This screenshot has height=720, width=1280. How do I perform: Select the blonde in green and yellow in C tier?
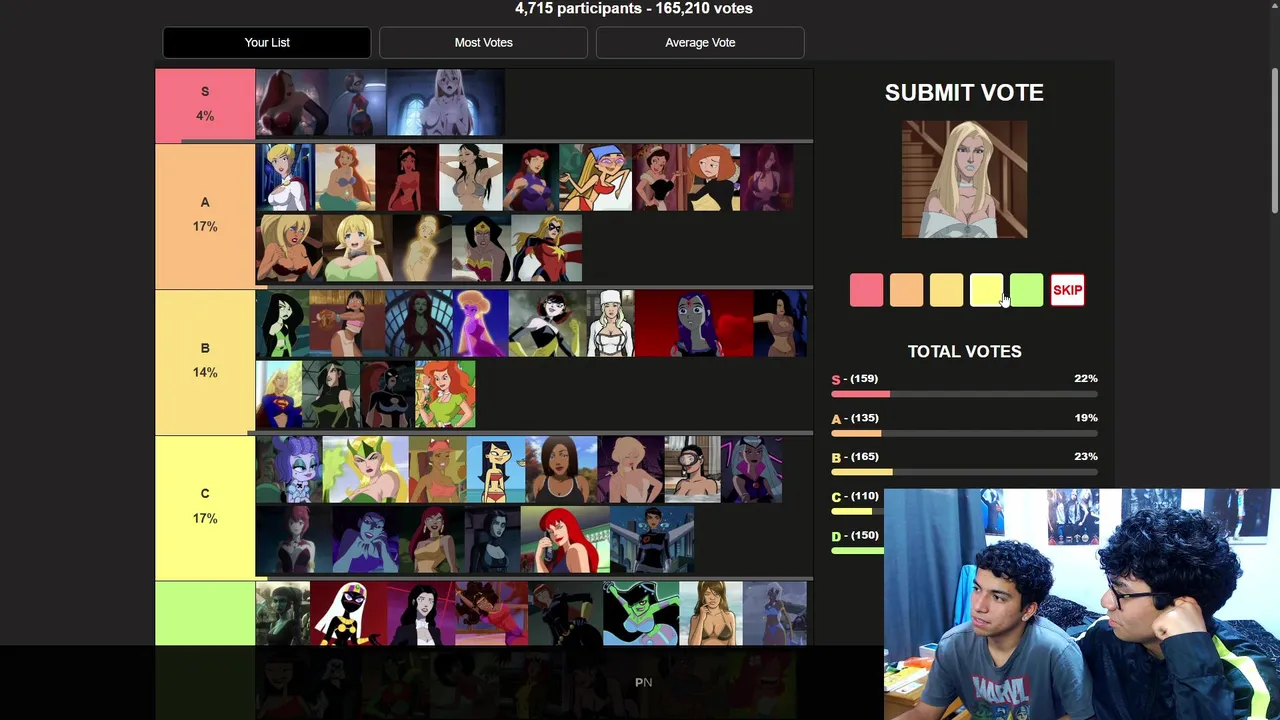click(365, 470)
